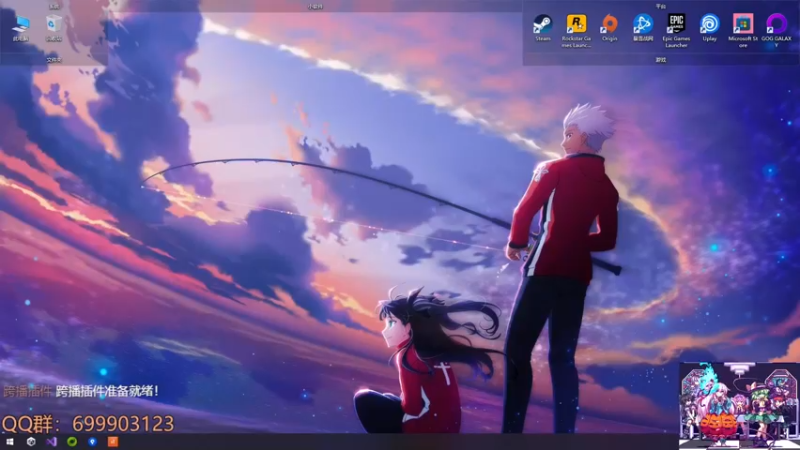This screenshot has height=450, width=800.
Task: Open the Uplay shortcut
Action: [x=709, y=28]
